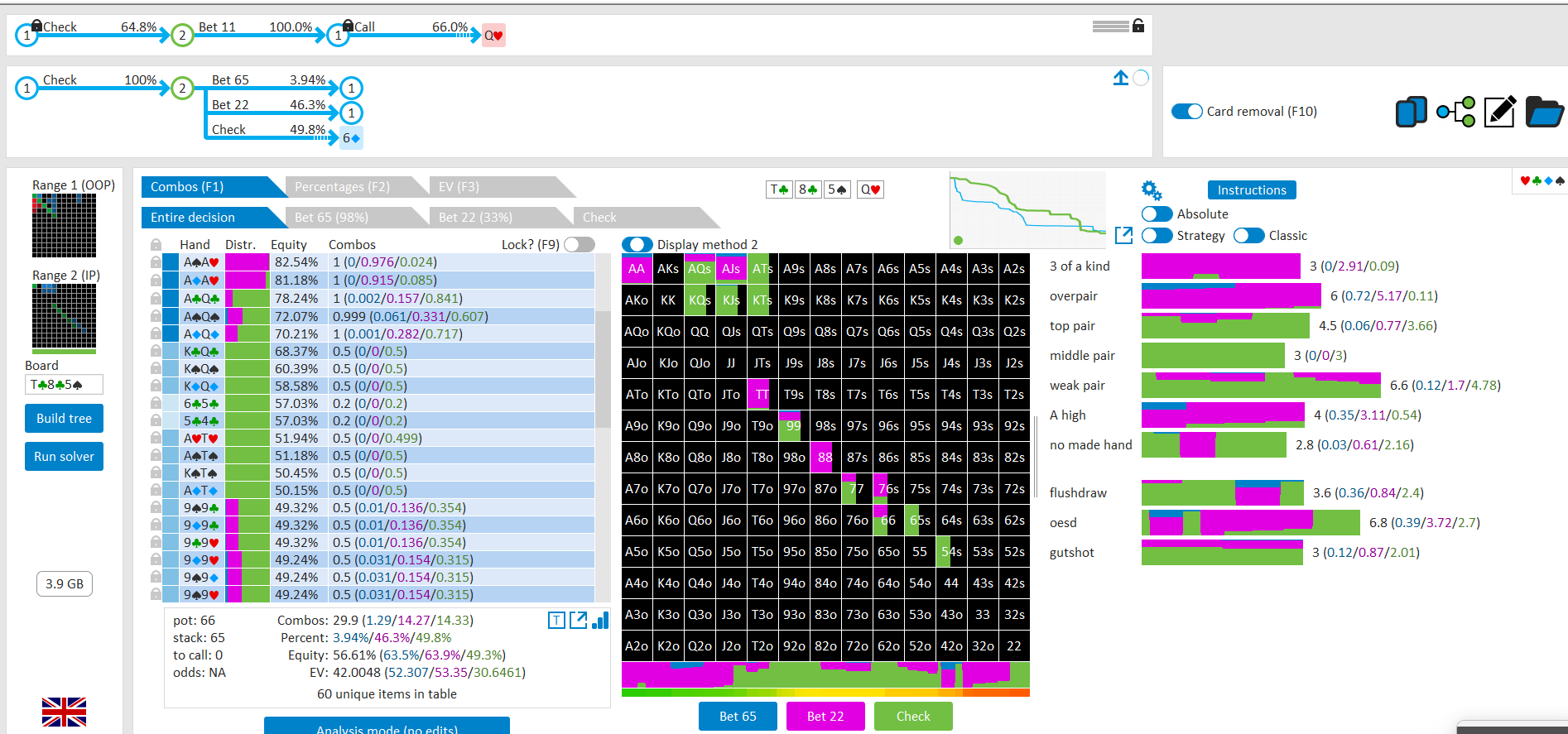Viewport: 1568px width, 734px height.
Task: Click the overpair category bar
Action: tap(1231, 296)
